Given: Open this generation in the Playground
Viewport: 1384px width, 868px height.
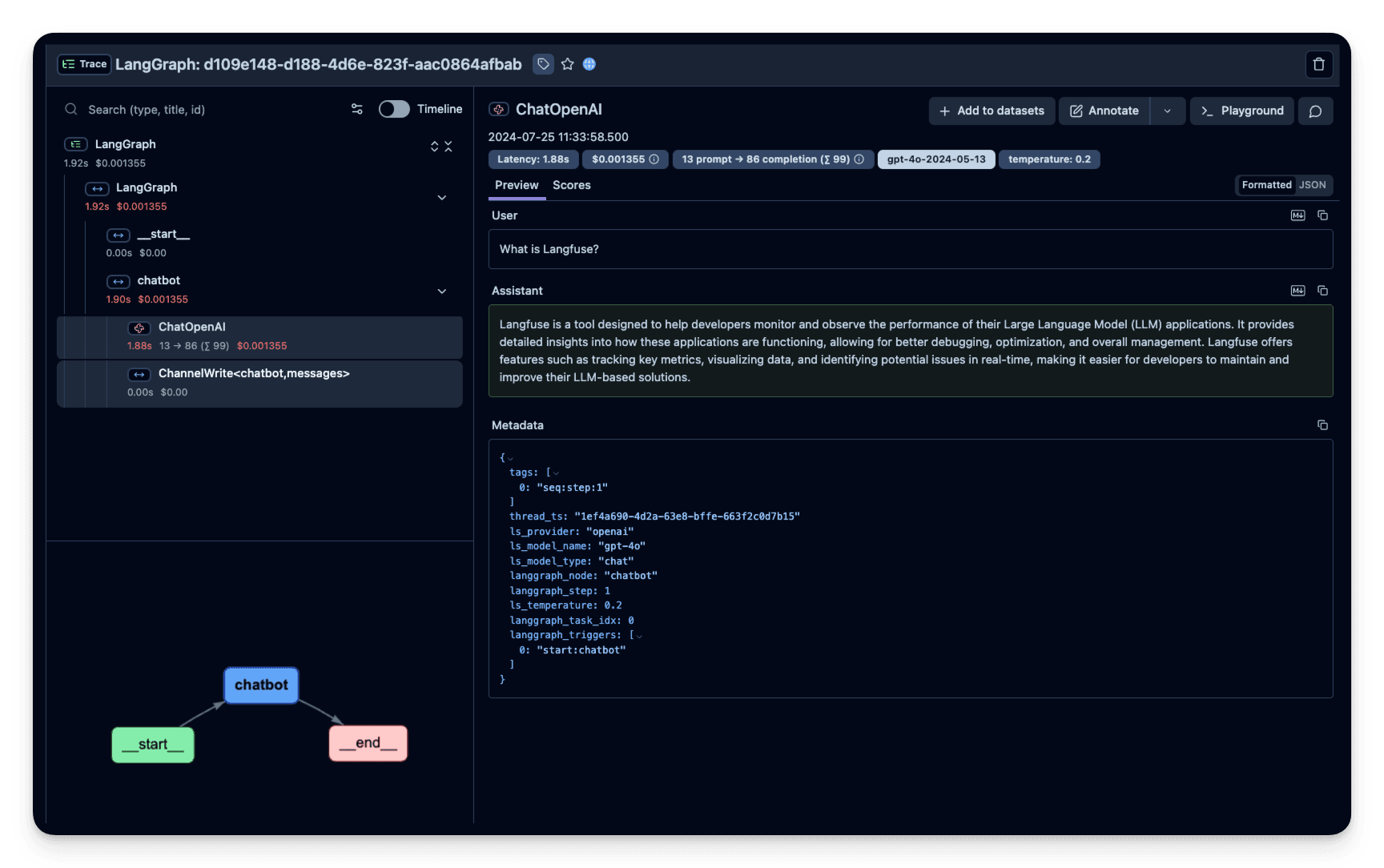Looking at the screenshot, I should [1242, 111].
